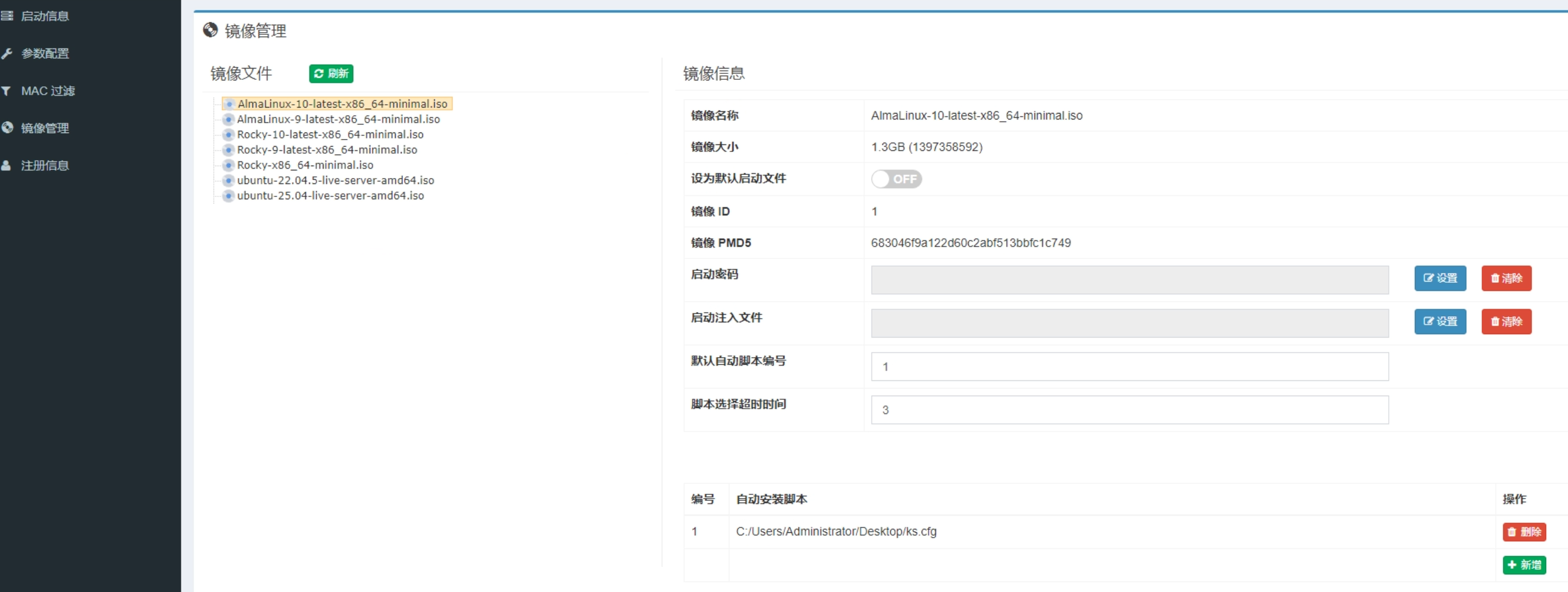1568x592 pixels.
Task: Add a new install script with 新增
Action: click(1524, 565)
